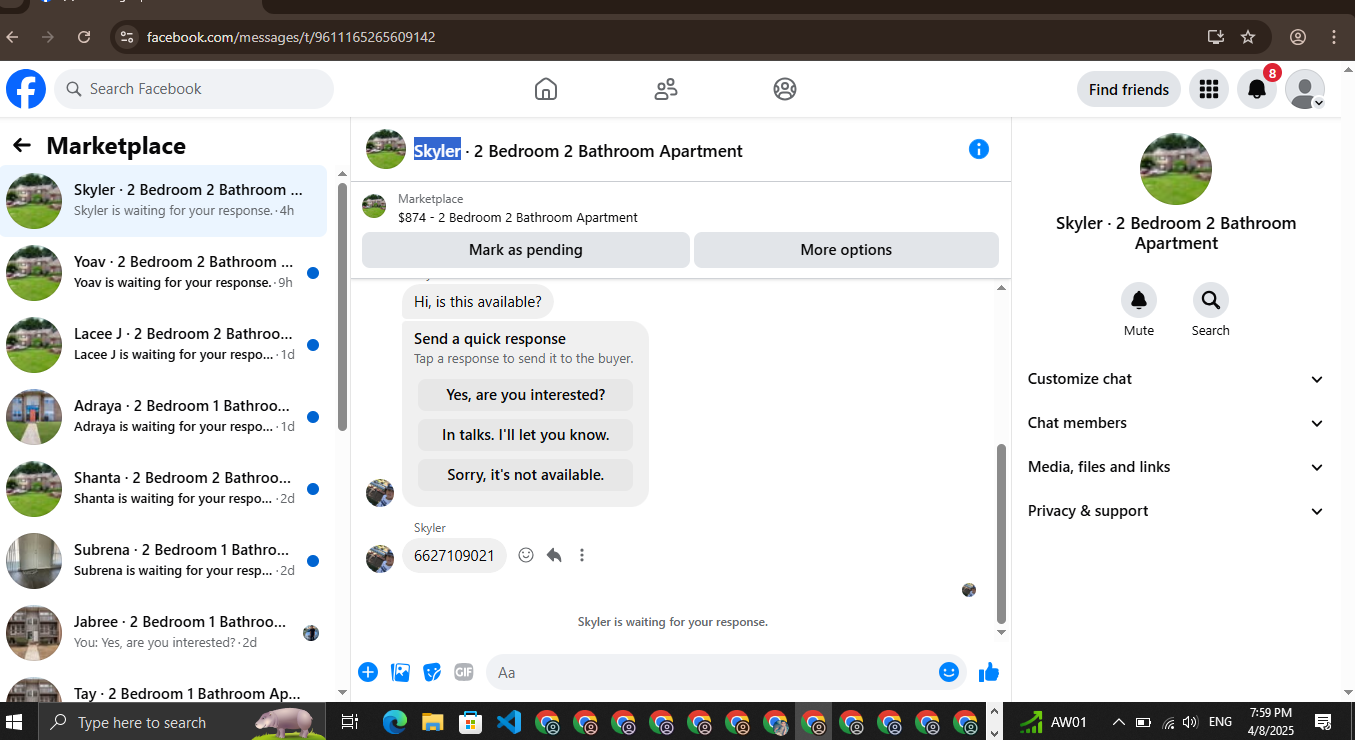Open Shanta's conversation in the chat list
Viewport: 1355px width, 740px height.
(x=164, y=489)
